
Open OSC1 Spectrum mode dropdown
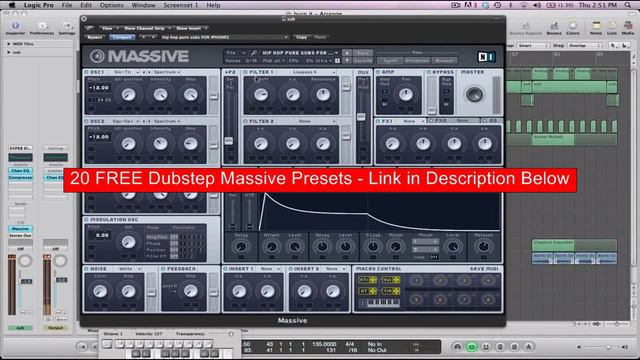click(x=167, y=72)
